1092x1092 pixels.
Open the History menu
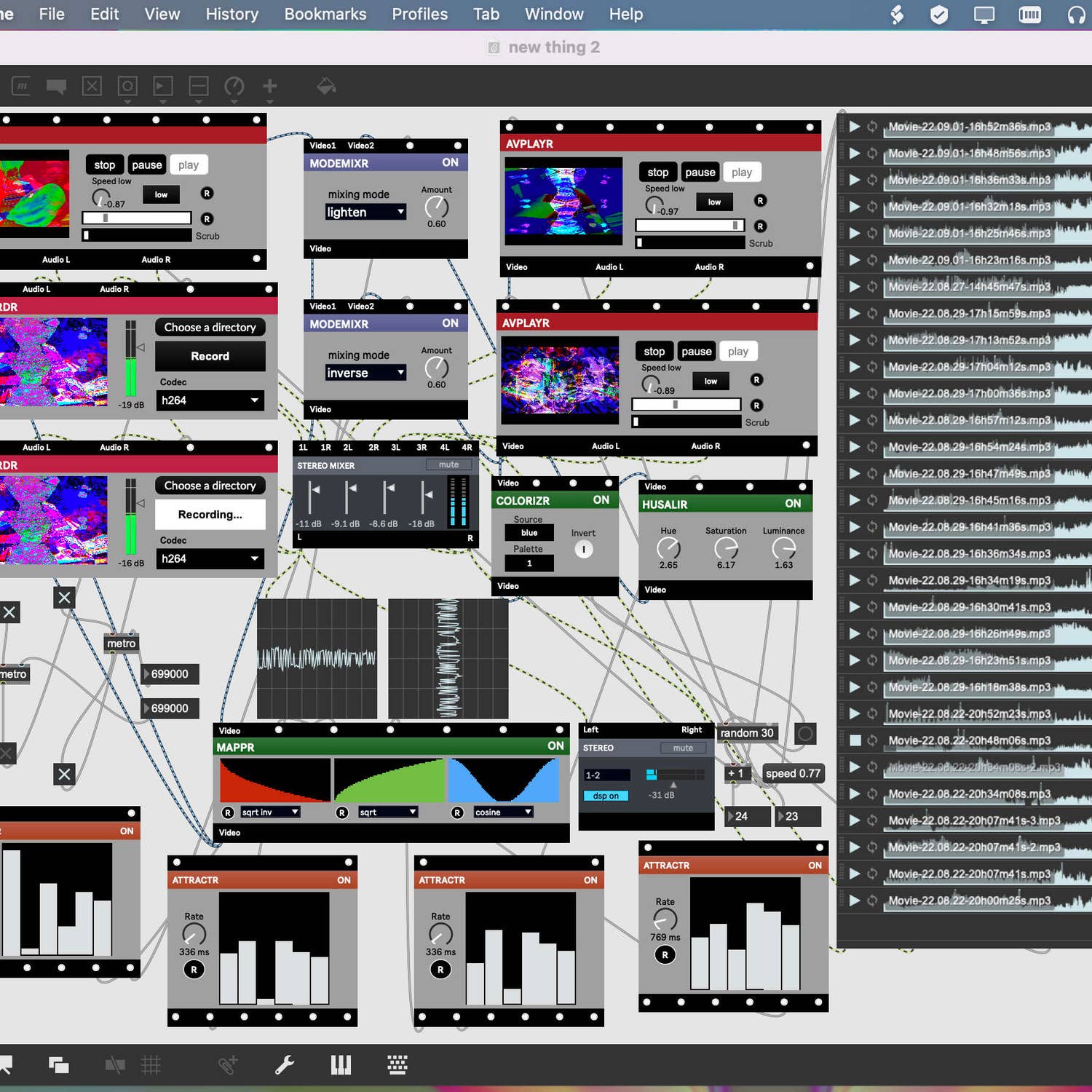tap(232, 15)
